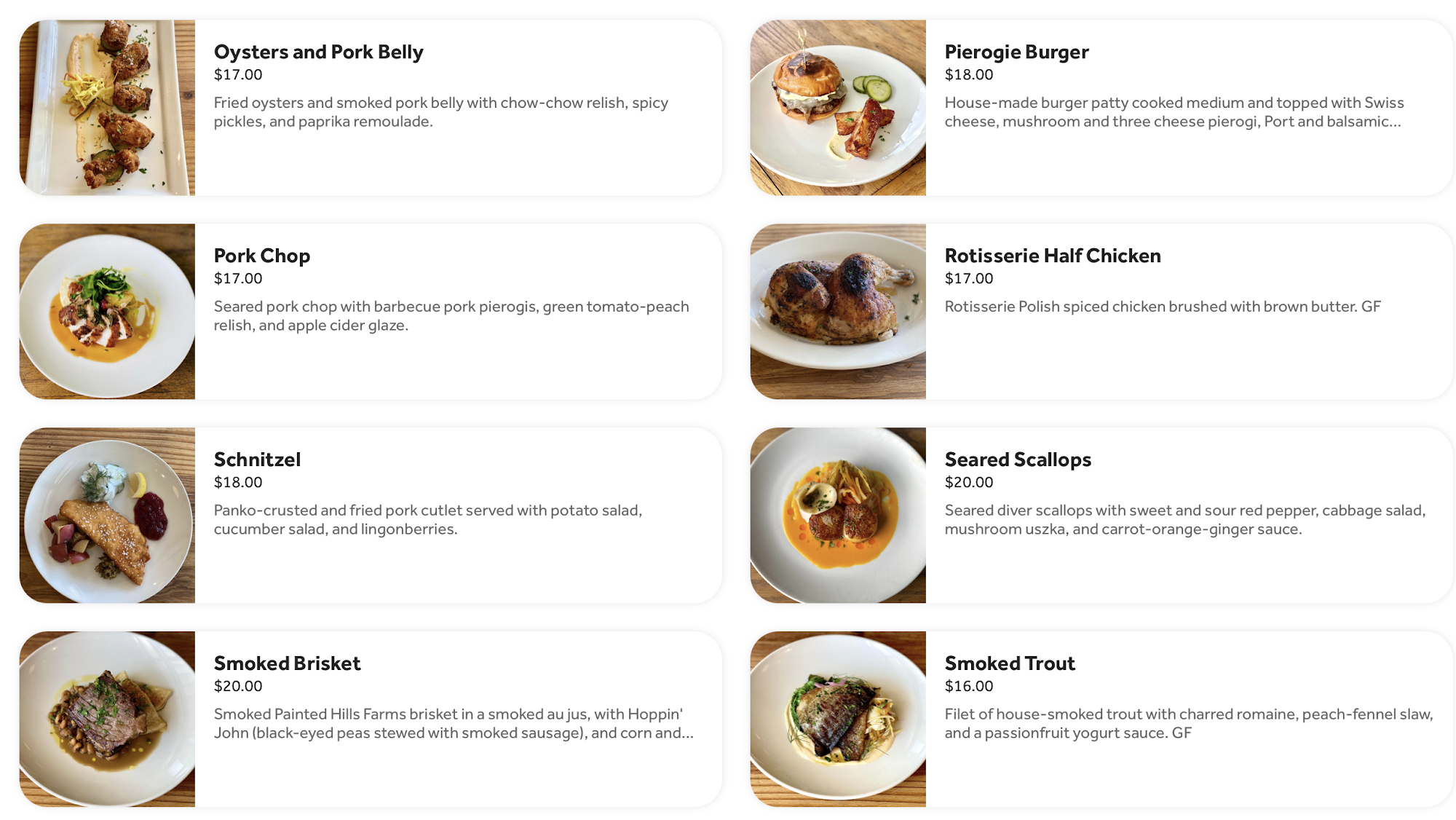Open the Oysters and Pork Belly photo
This screenshot has height=820, width=1456.
[107, 108]
